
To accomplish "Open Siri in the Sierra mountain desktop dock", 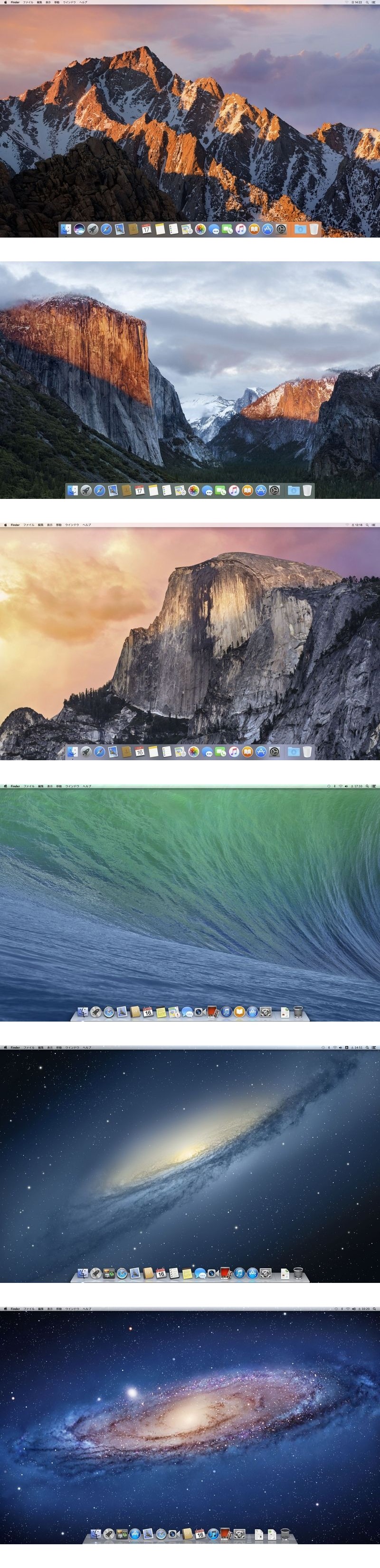I will 79,229.
